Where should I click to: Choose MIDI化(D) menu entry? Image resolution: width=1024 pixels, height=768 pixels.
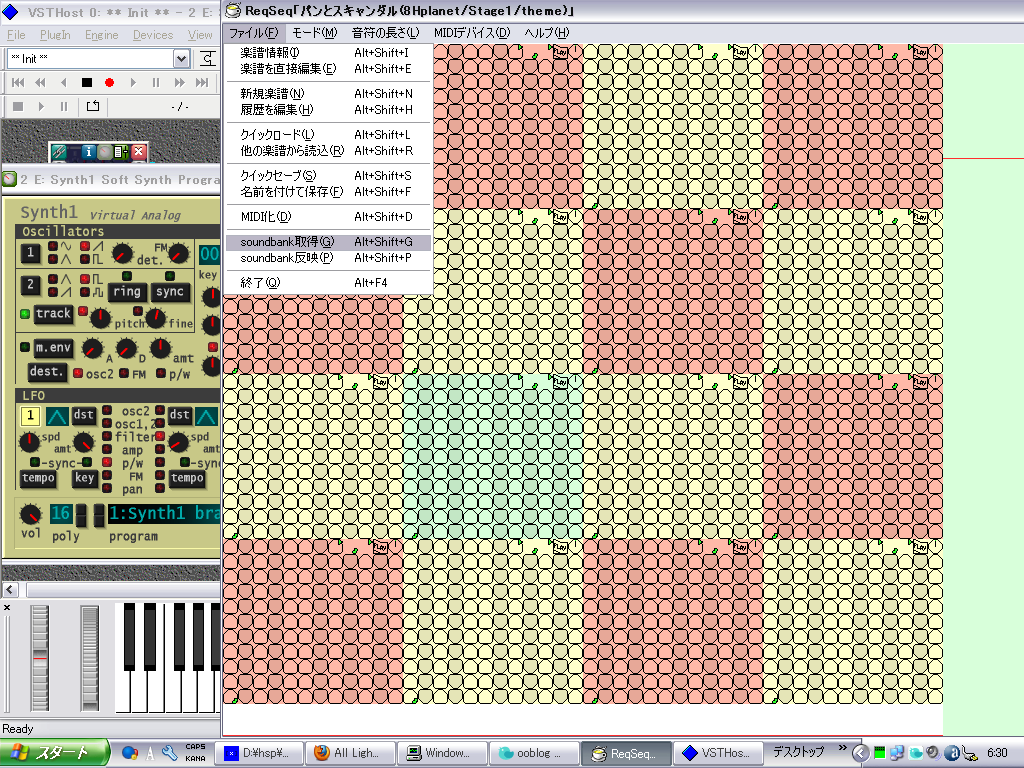(328, 217)
